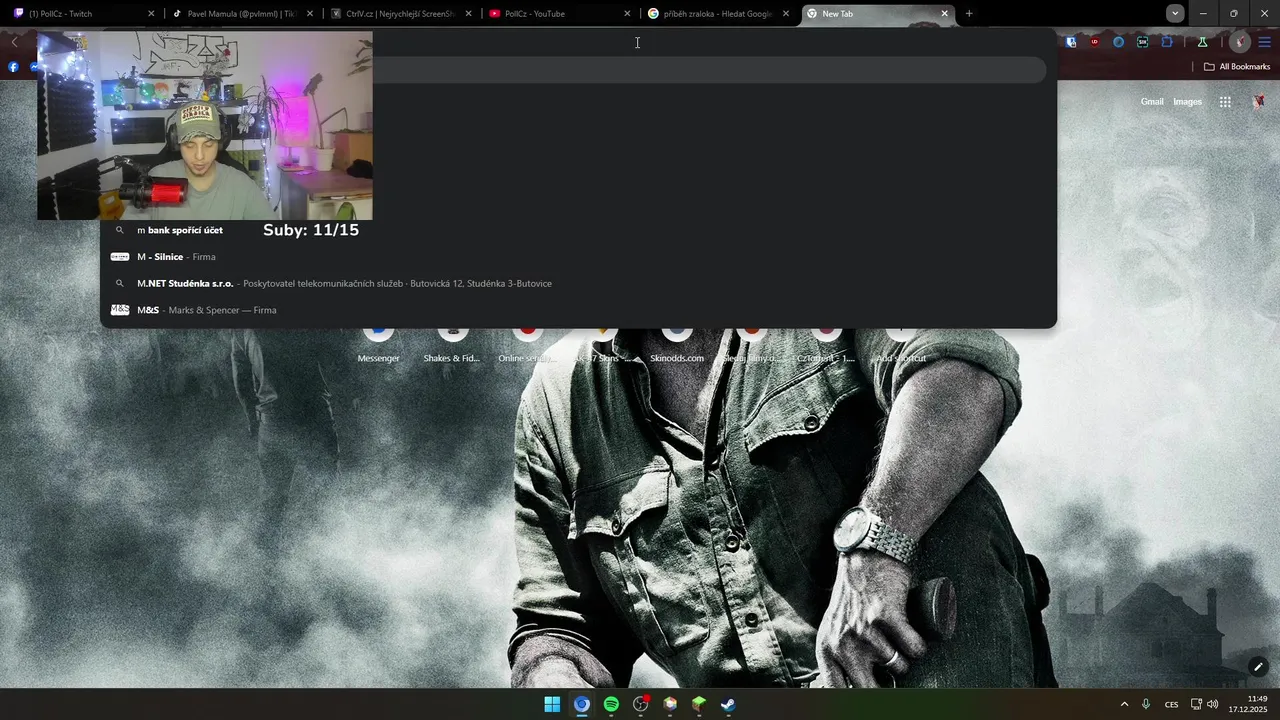Click the uBlock Origin extension icon
Viewport: 1280px width, 720px height.
coord(1095,42)
